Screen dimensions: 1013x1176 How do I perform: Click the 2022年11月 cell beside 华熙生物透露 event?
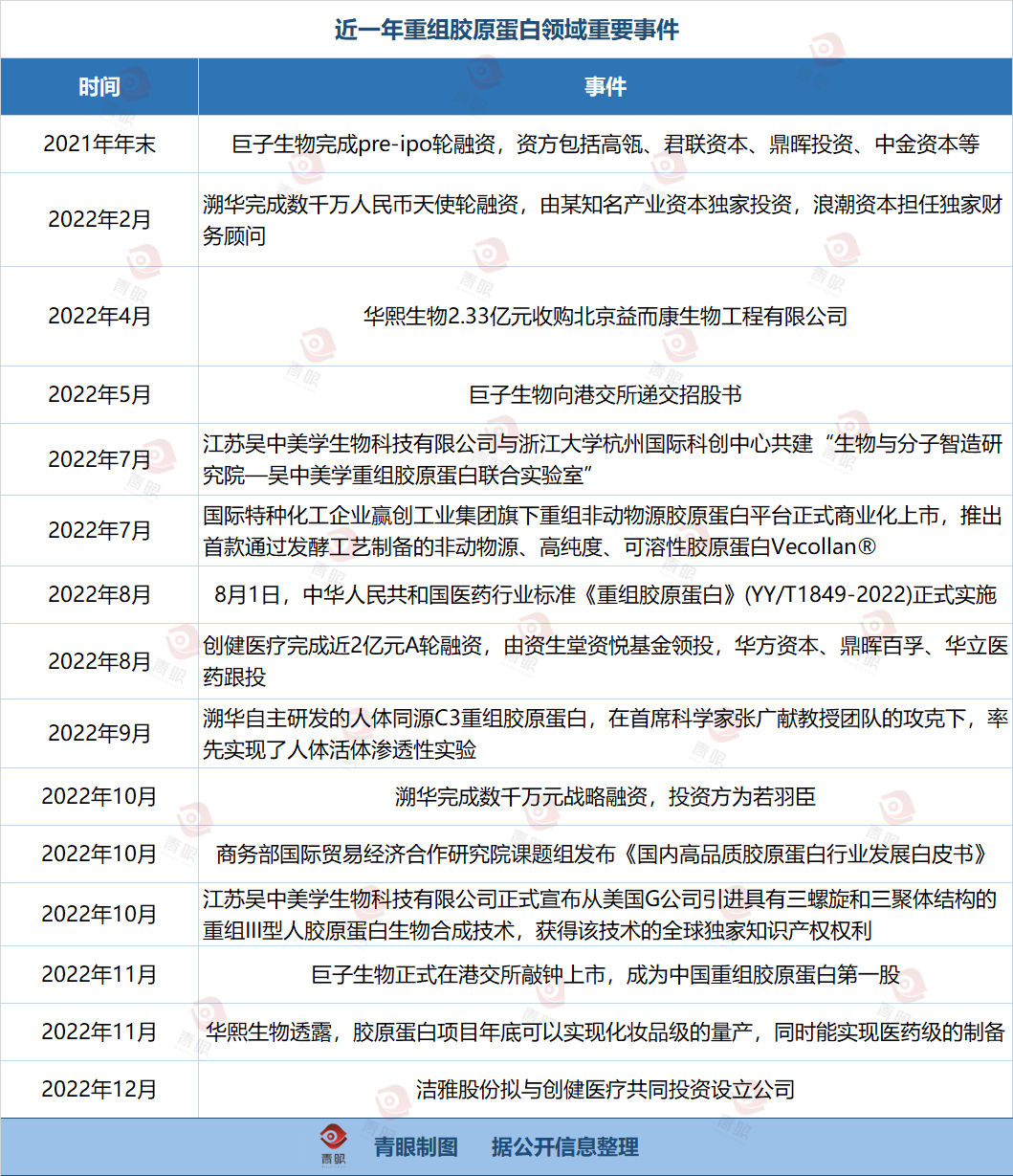pos(99,1032)
